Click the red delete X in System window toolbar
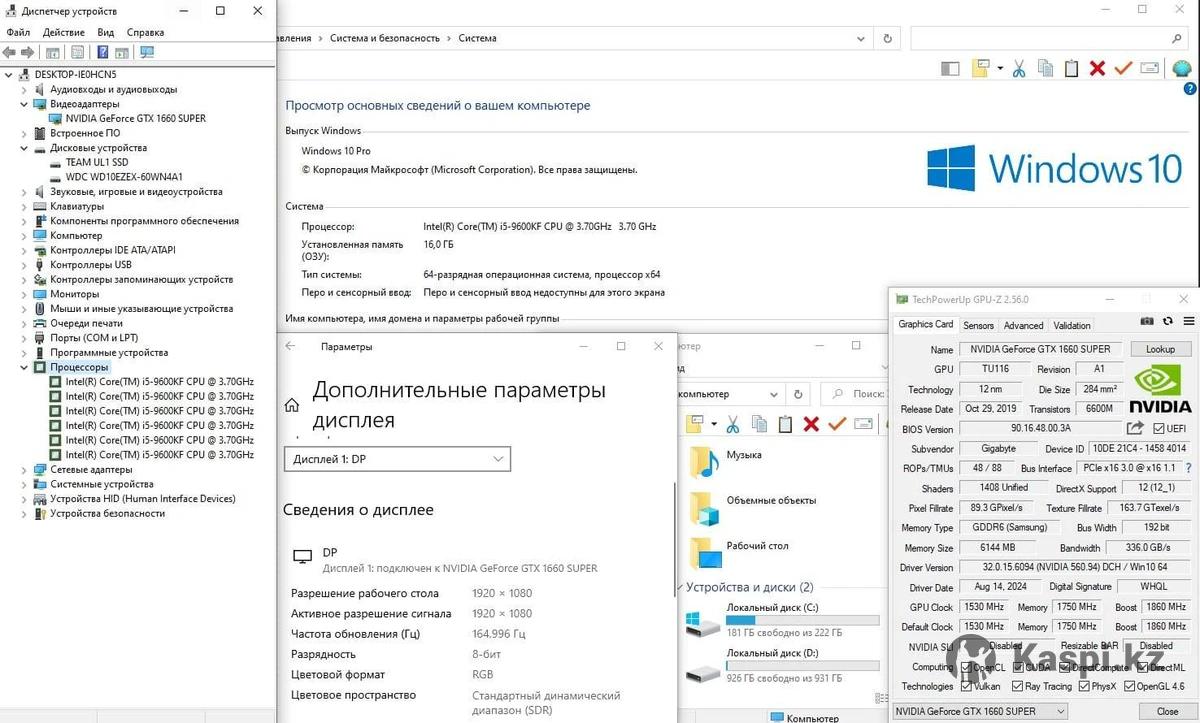The width and height of the screenshot is (1200, 723). [1097, 68]
